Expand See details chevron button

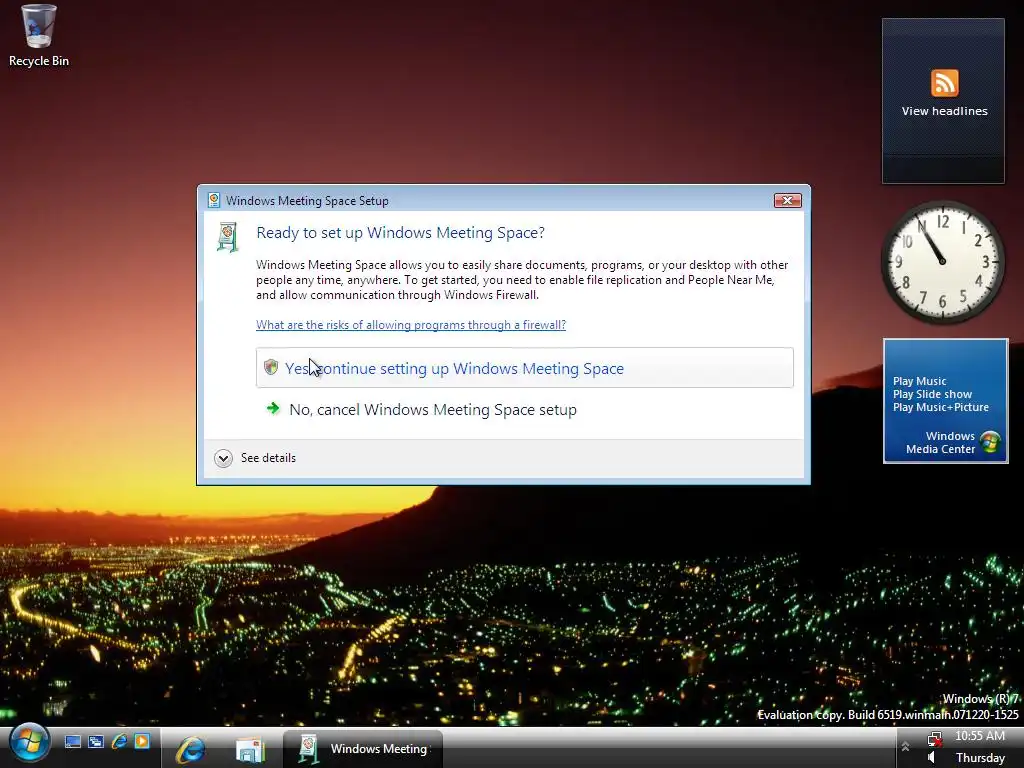[223, 458]
